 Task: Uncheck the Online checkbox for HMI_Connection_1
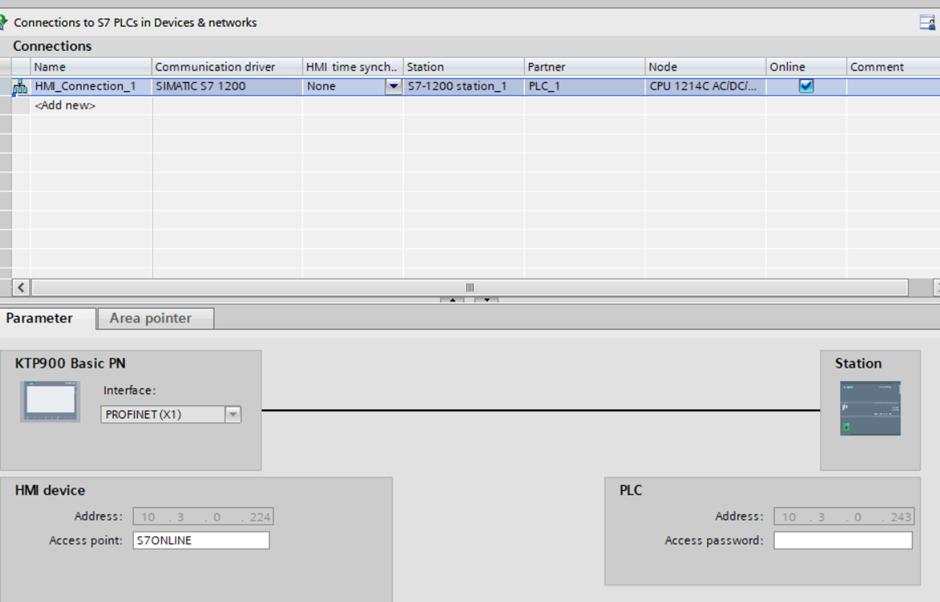click(x=806, y=86)
